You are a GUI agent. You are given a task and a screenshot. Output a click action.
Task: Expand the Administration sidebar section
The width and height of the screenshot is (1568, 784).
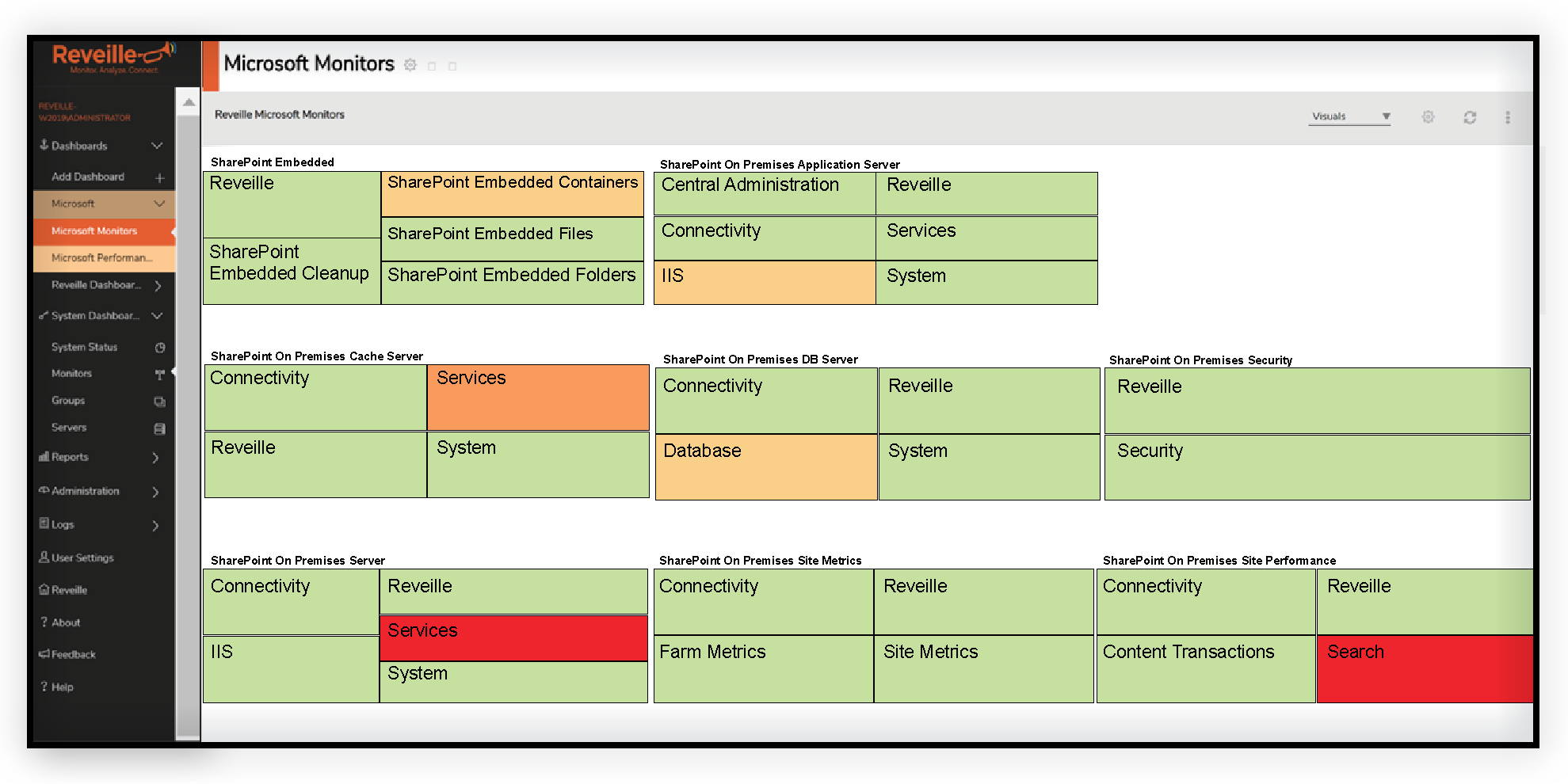pos(155,492)
